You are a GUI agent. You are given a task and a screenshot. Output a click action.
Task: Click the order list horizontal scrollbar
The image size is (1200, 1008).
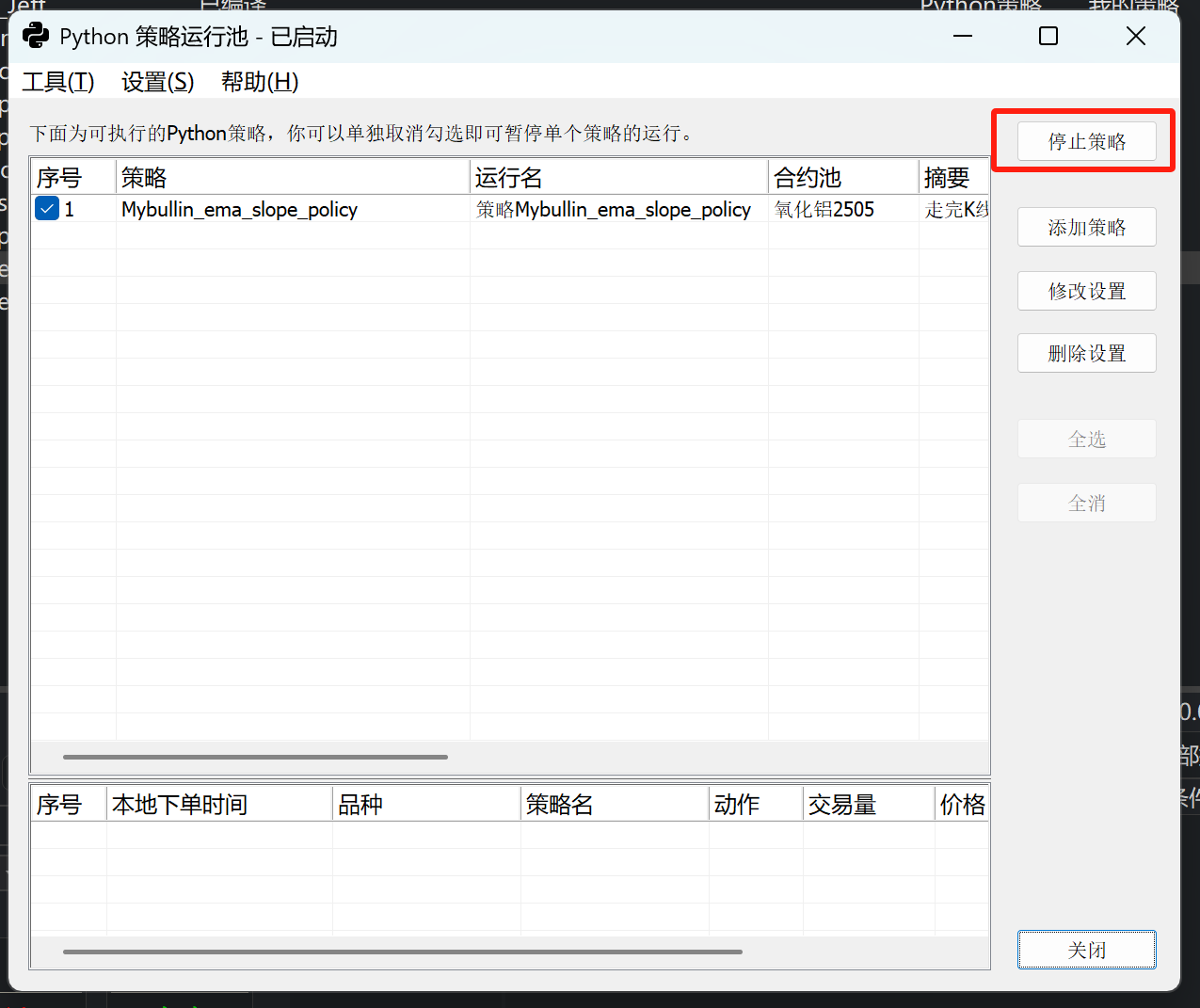[403, 952]
